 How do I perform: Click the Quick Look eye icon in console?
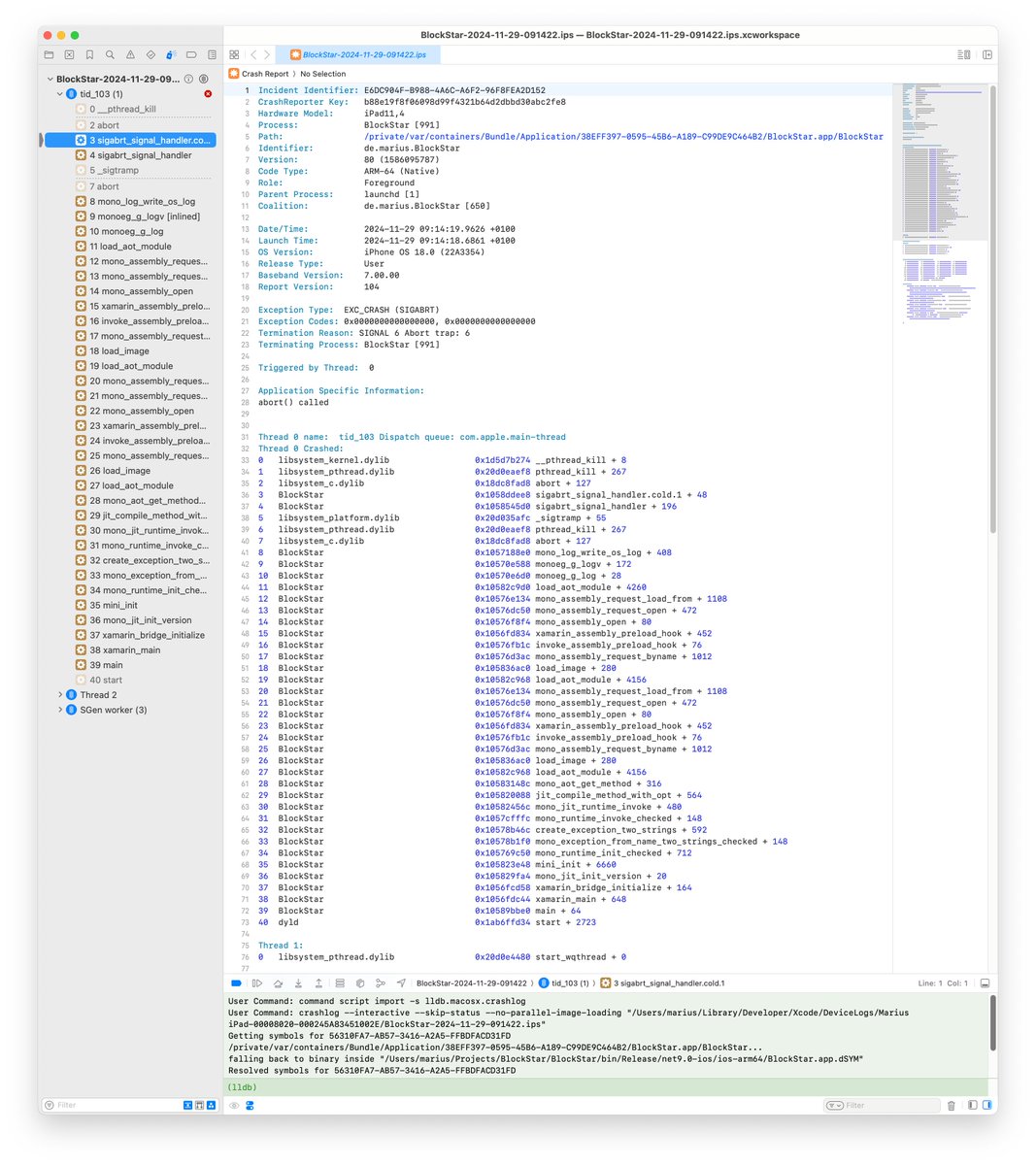[x=234, y=1106]
